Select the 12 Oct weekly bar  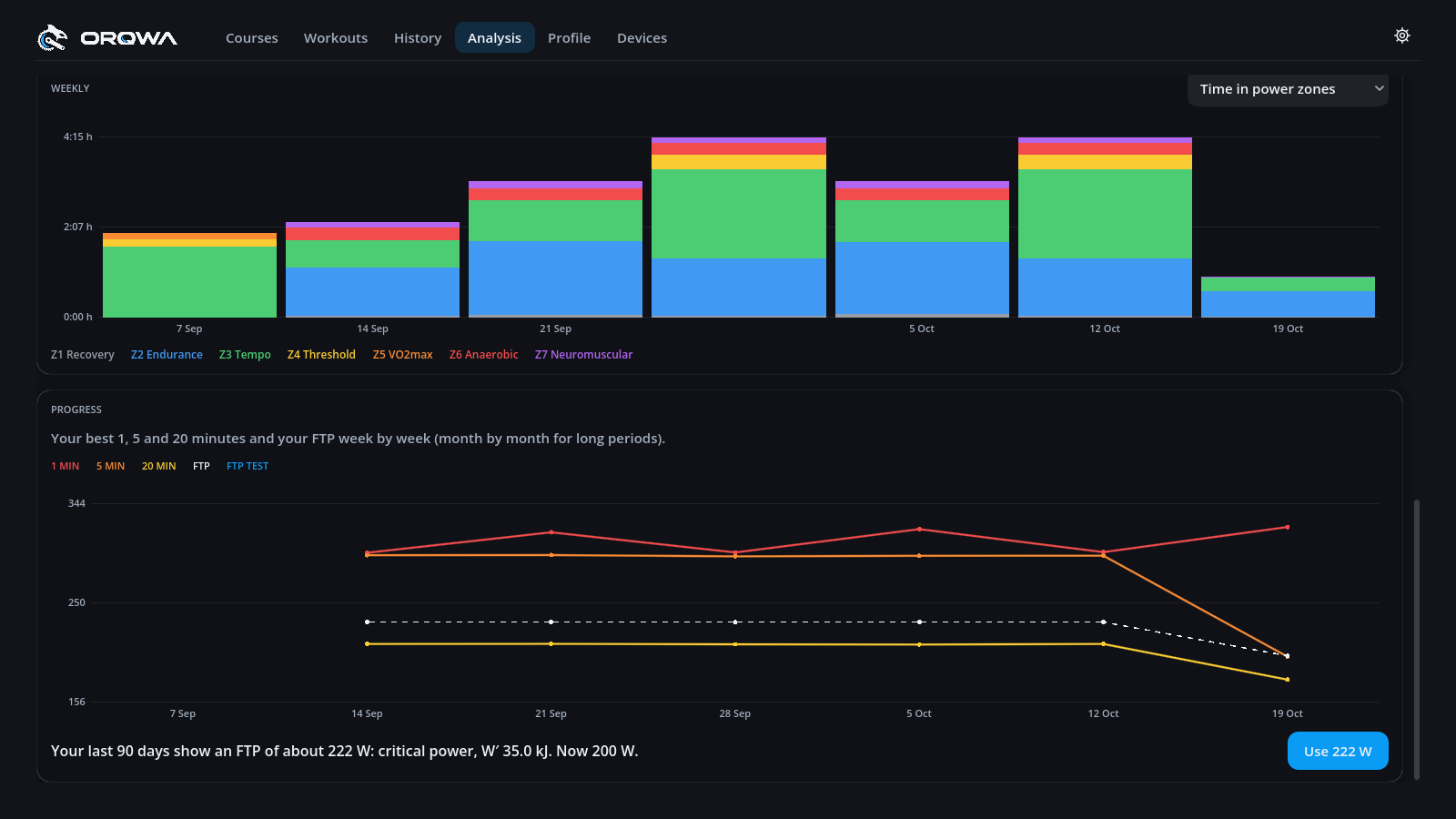1105,227
